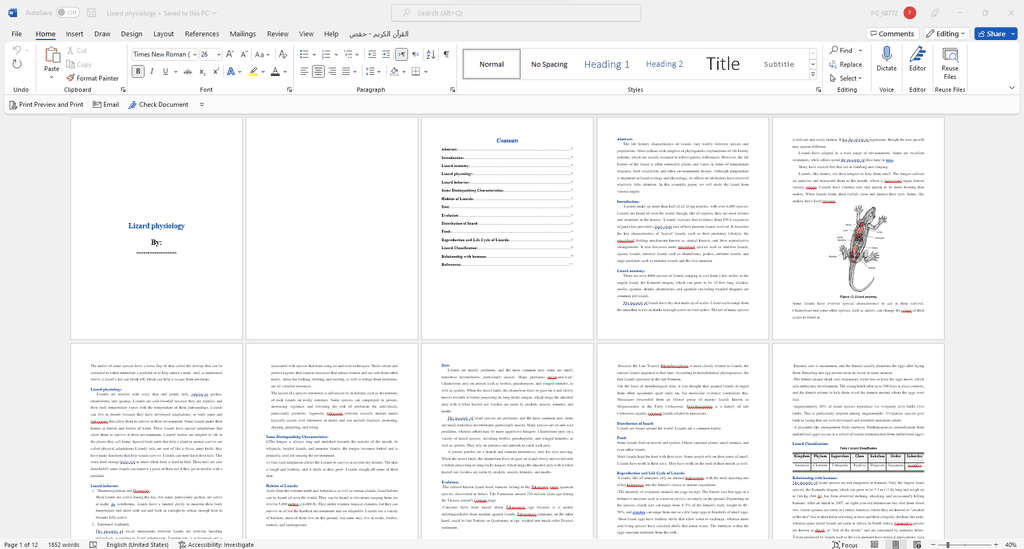Start Dictate voice input
The height and width of the screenshot is (549, 1024).
coord(886,59)
